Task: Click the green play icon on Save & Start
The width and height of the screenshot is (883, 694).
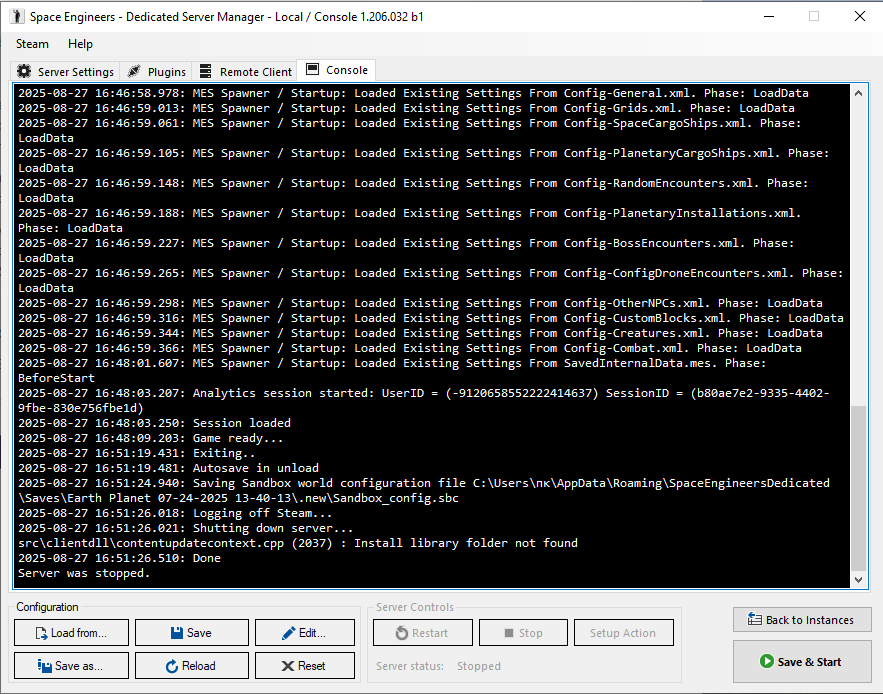Action: pos(766,661)
